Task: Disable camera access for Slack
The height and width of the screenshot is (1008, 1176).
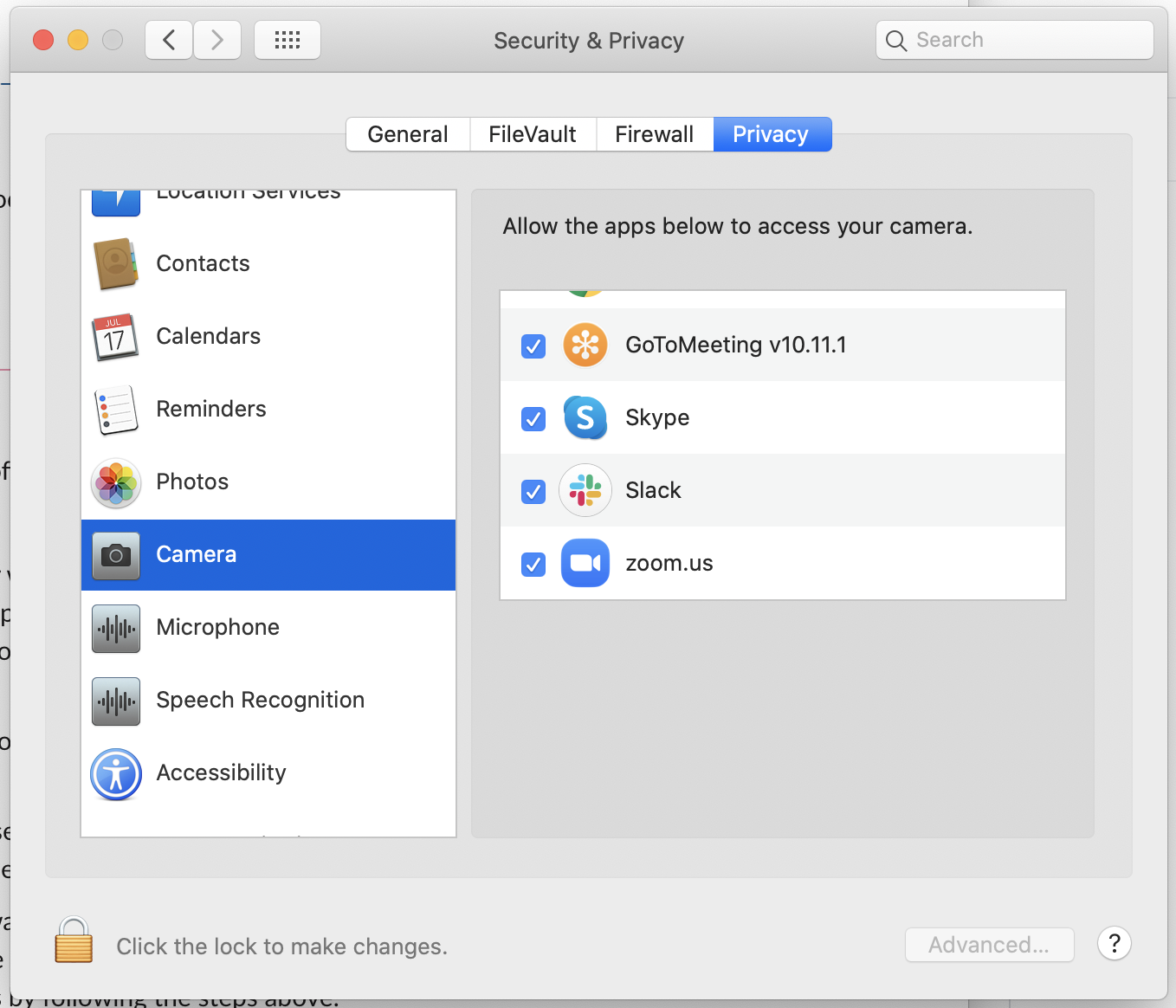Action: [533, 492]
